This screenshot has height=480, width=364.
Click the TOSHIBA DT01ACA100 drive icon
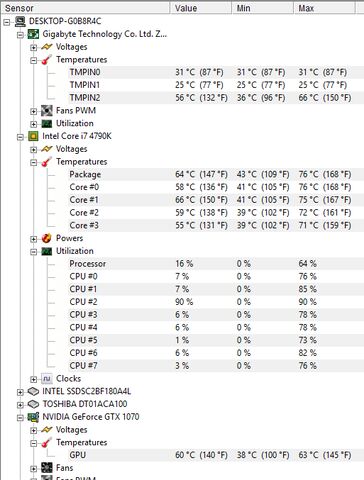tap(33, 404)
